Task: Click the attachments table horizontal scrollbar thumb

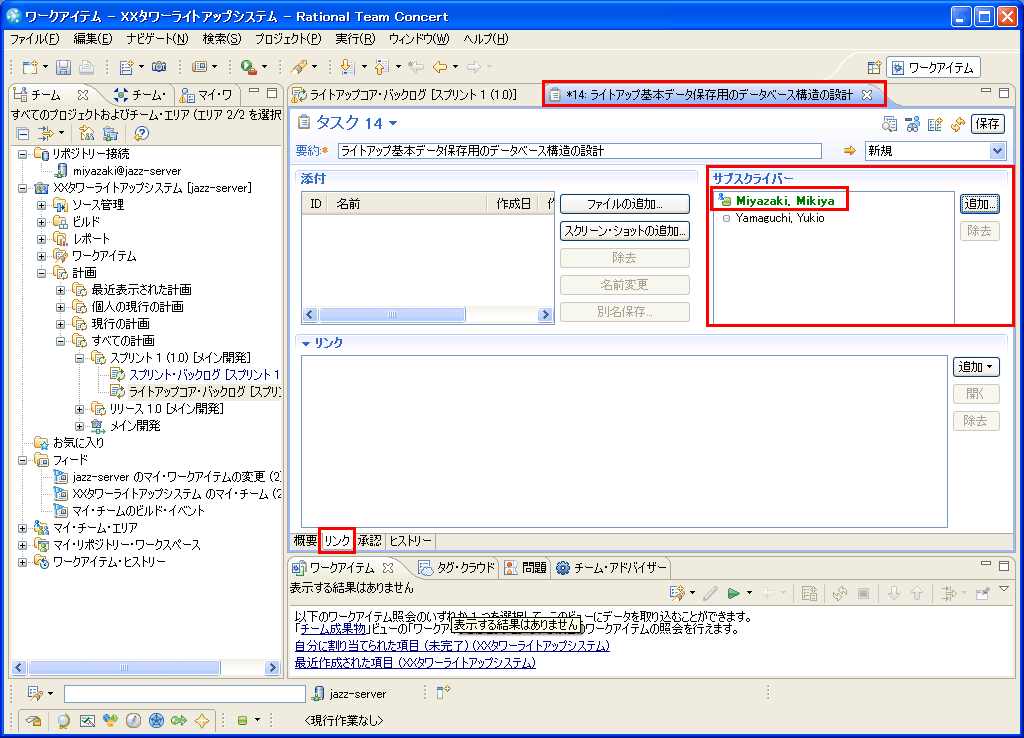Action: [392, 315]
